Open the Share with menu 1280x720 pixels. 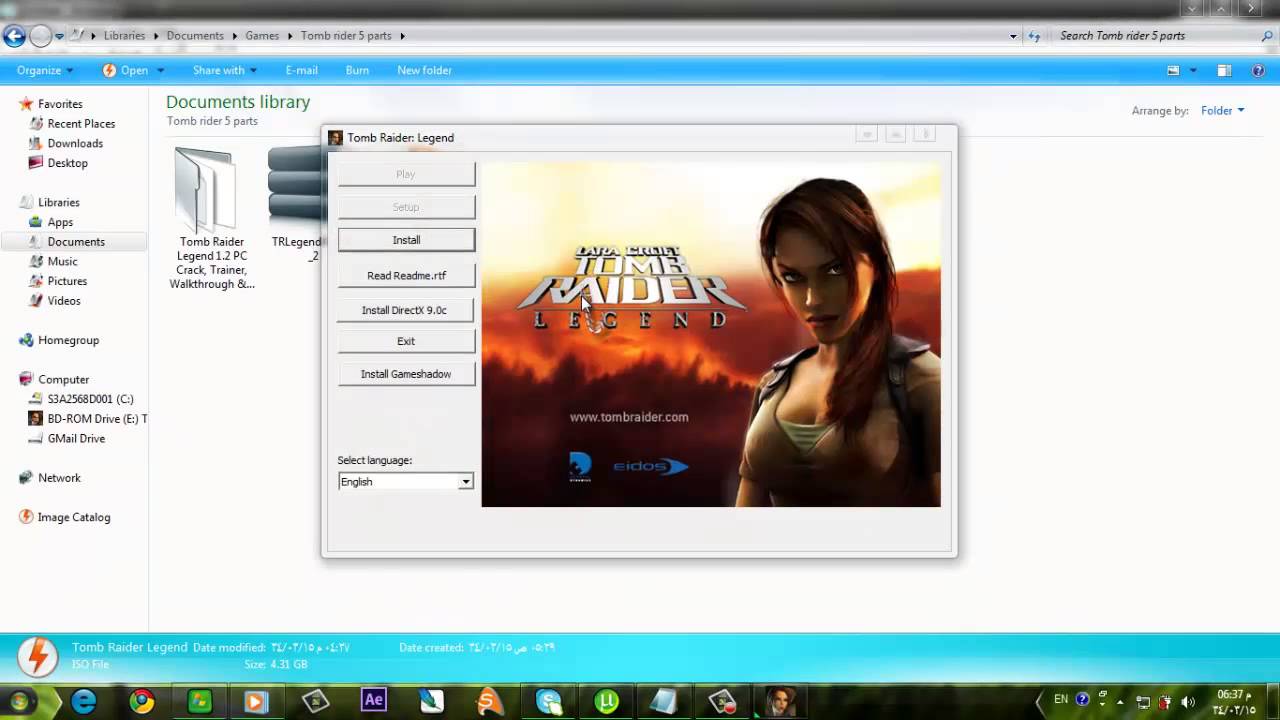224,70
